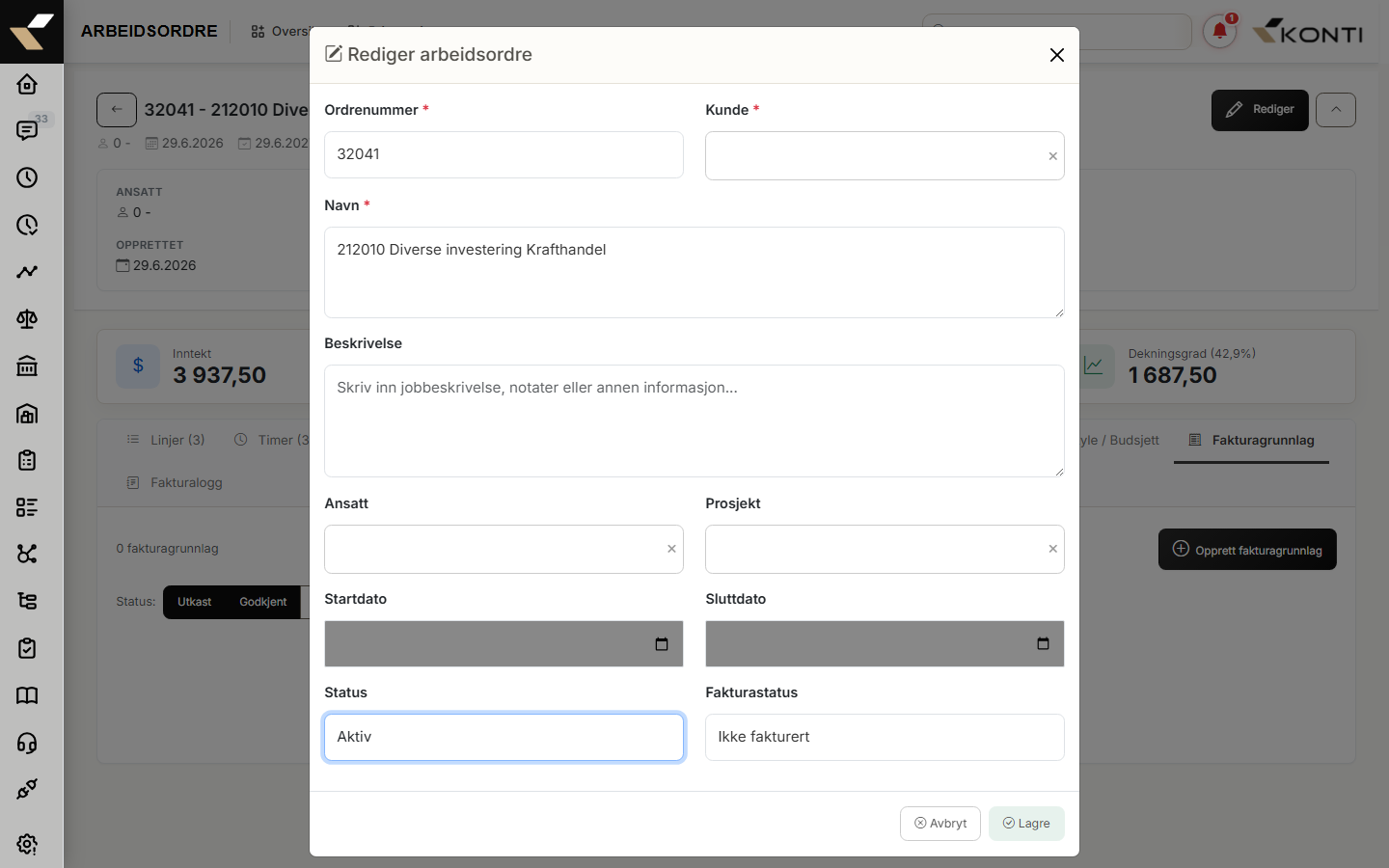Viewport: 1389px width, 868px height.
Task: Open the settings gear icon in sidebar
Action: 27,844
